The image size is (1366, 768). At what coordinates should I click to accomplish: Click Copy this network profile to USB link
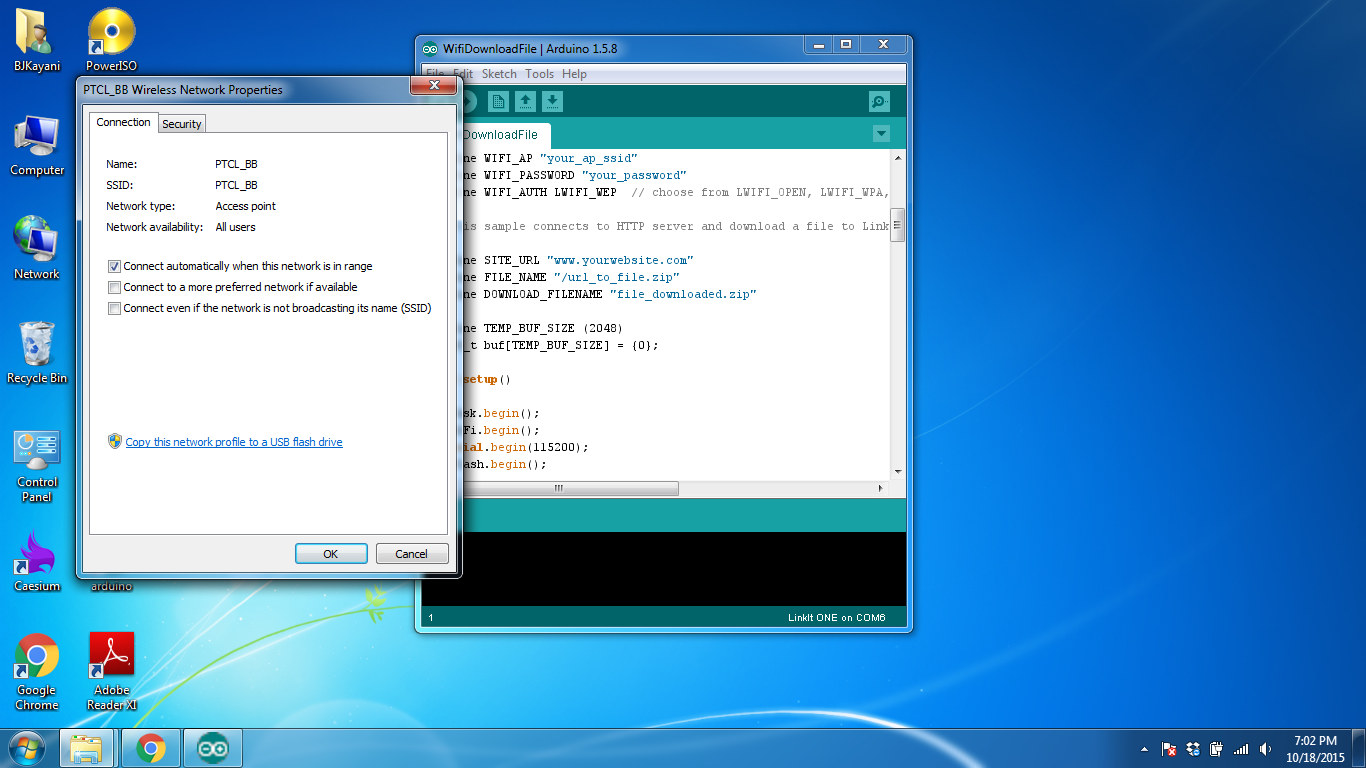[234, 442]
